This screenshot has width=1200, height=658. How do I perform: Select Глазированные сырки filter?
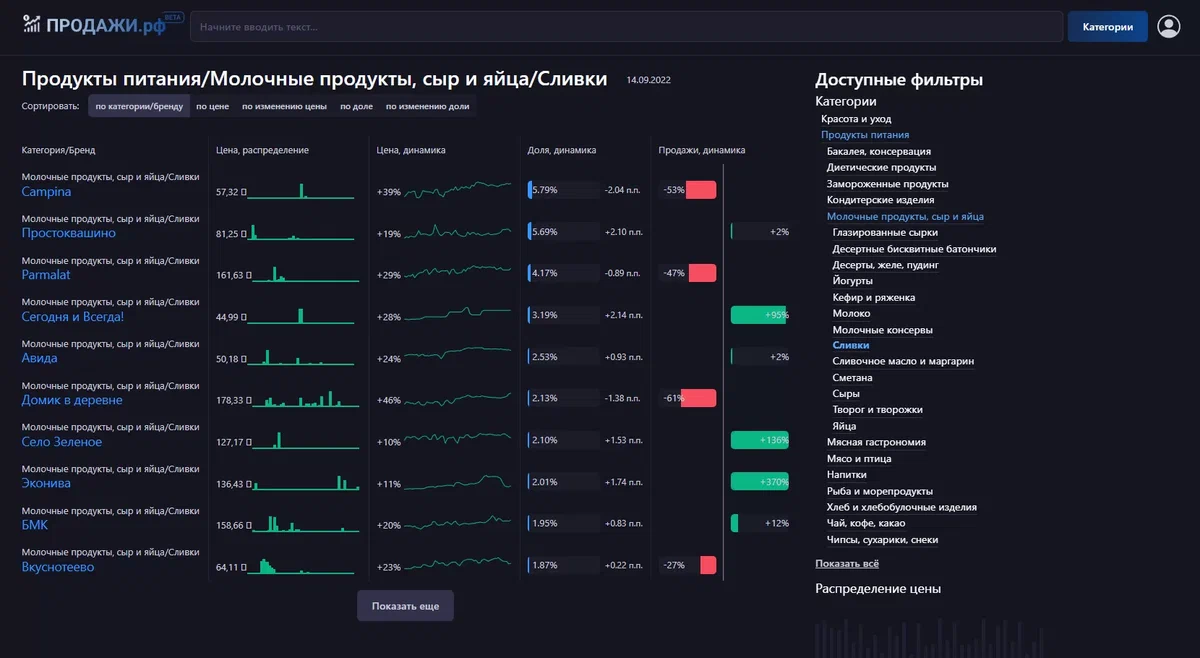885,232
